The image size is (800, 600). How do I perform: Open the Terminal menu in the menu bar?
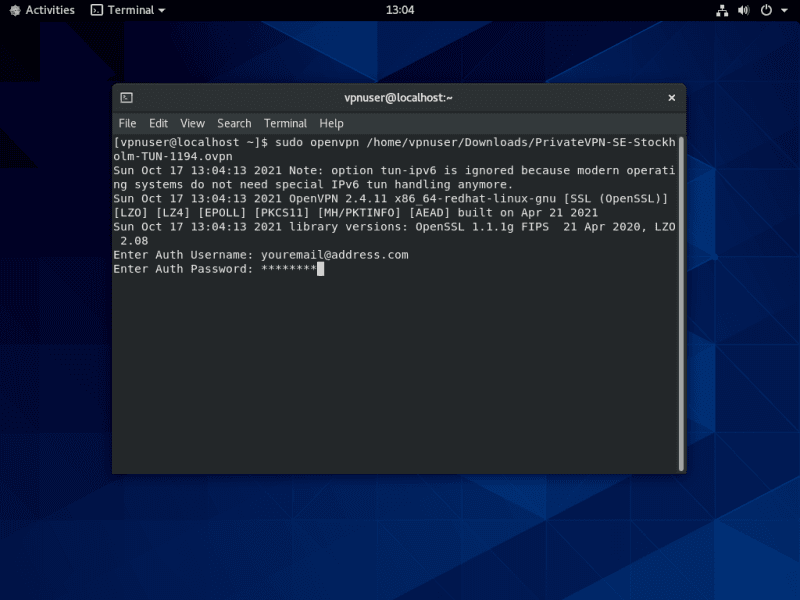[285, 123]
